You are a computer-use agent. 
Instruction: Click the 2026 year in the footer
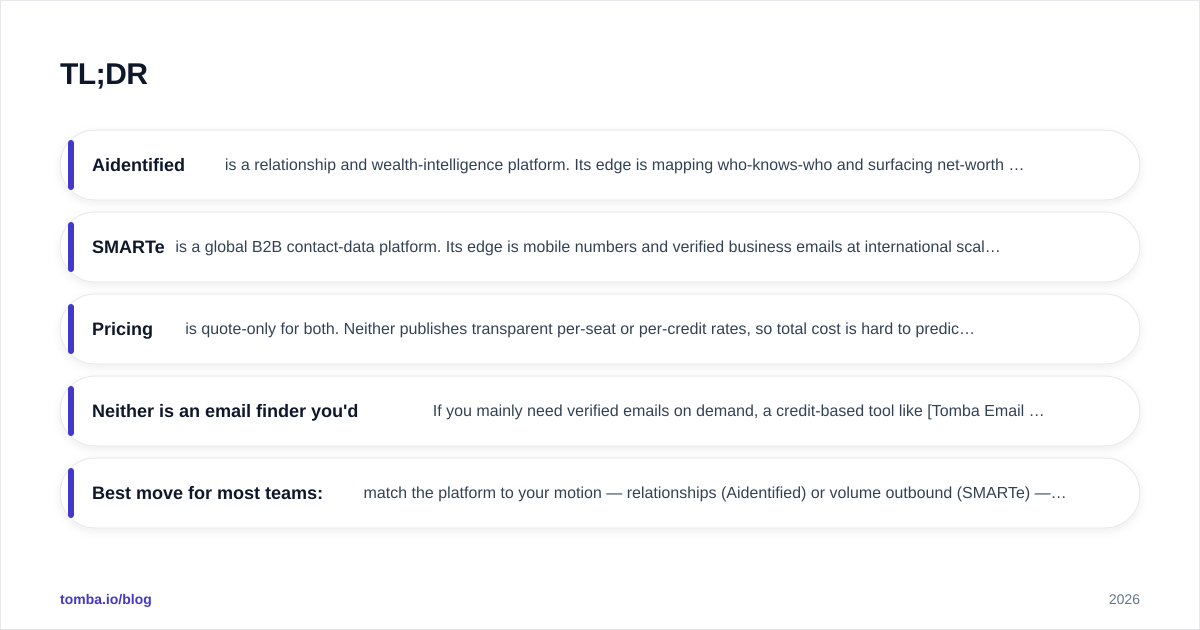click(1124, 599)
